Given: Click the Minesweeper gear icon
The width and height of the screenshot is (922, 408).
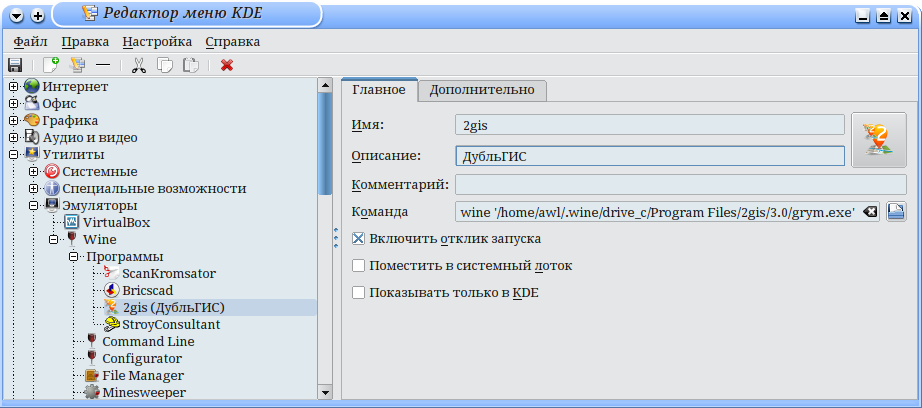Looking at the screenshot, I should click(92, 392).
